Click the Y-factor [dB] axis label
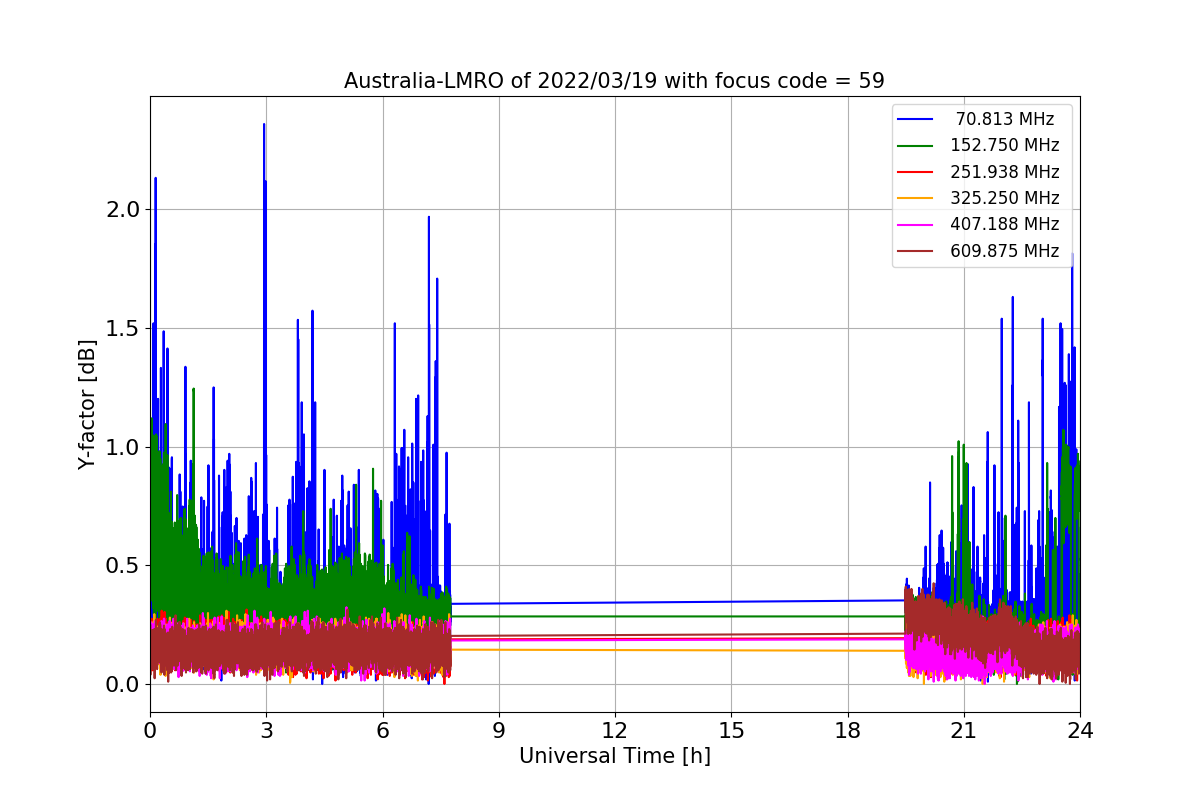Screen dimensions: 1200x800 [88, 404]
